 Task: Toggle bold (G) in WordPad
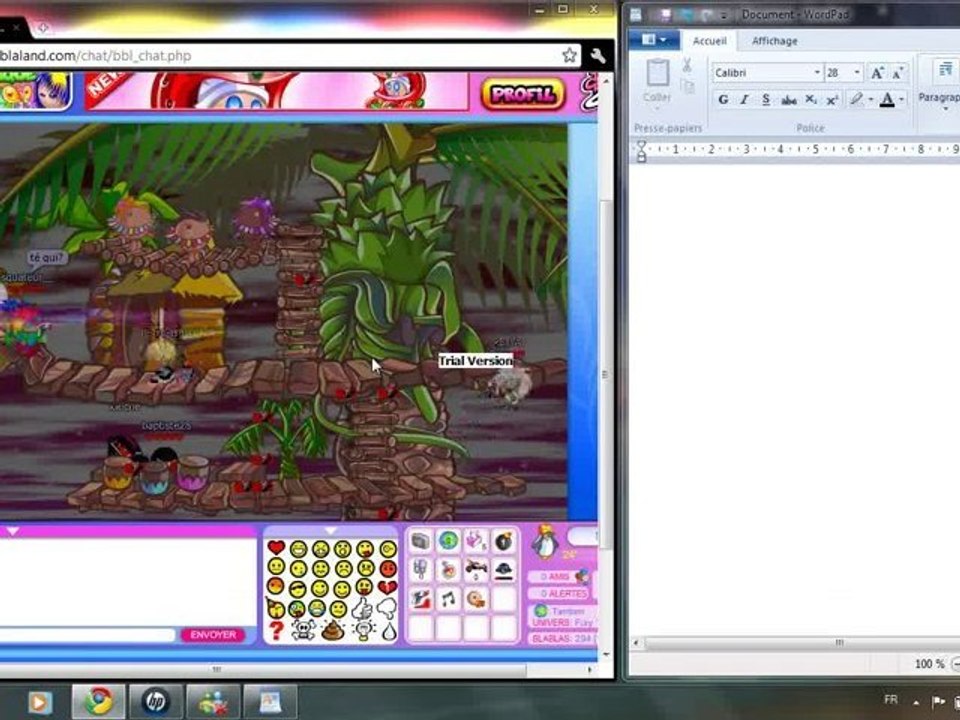[x=723, y=99]
